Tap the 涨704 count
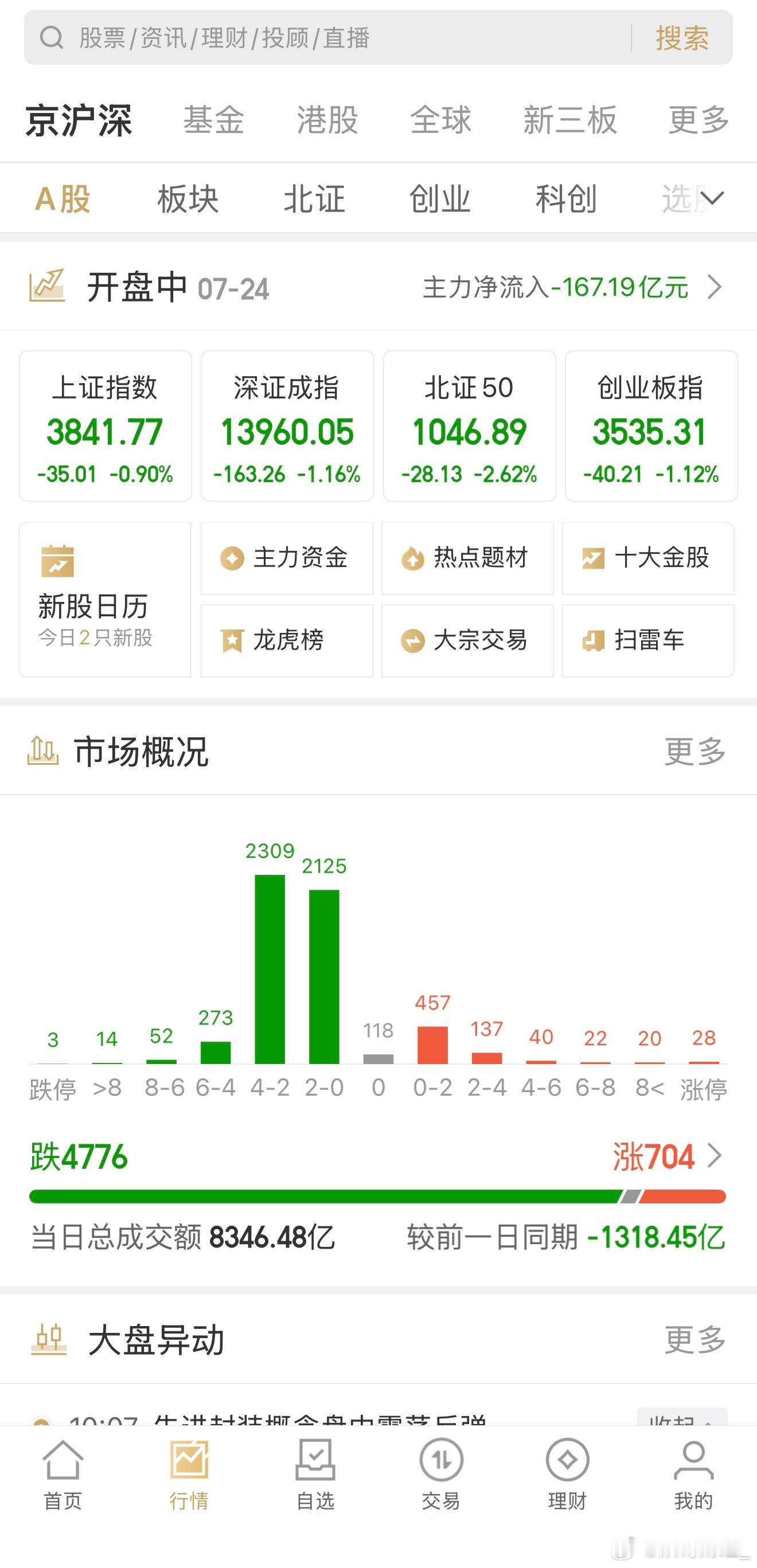This screenshot has height=1568, width=757. (x=653, y=1156)
